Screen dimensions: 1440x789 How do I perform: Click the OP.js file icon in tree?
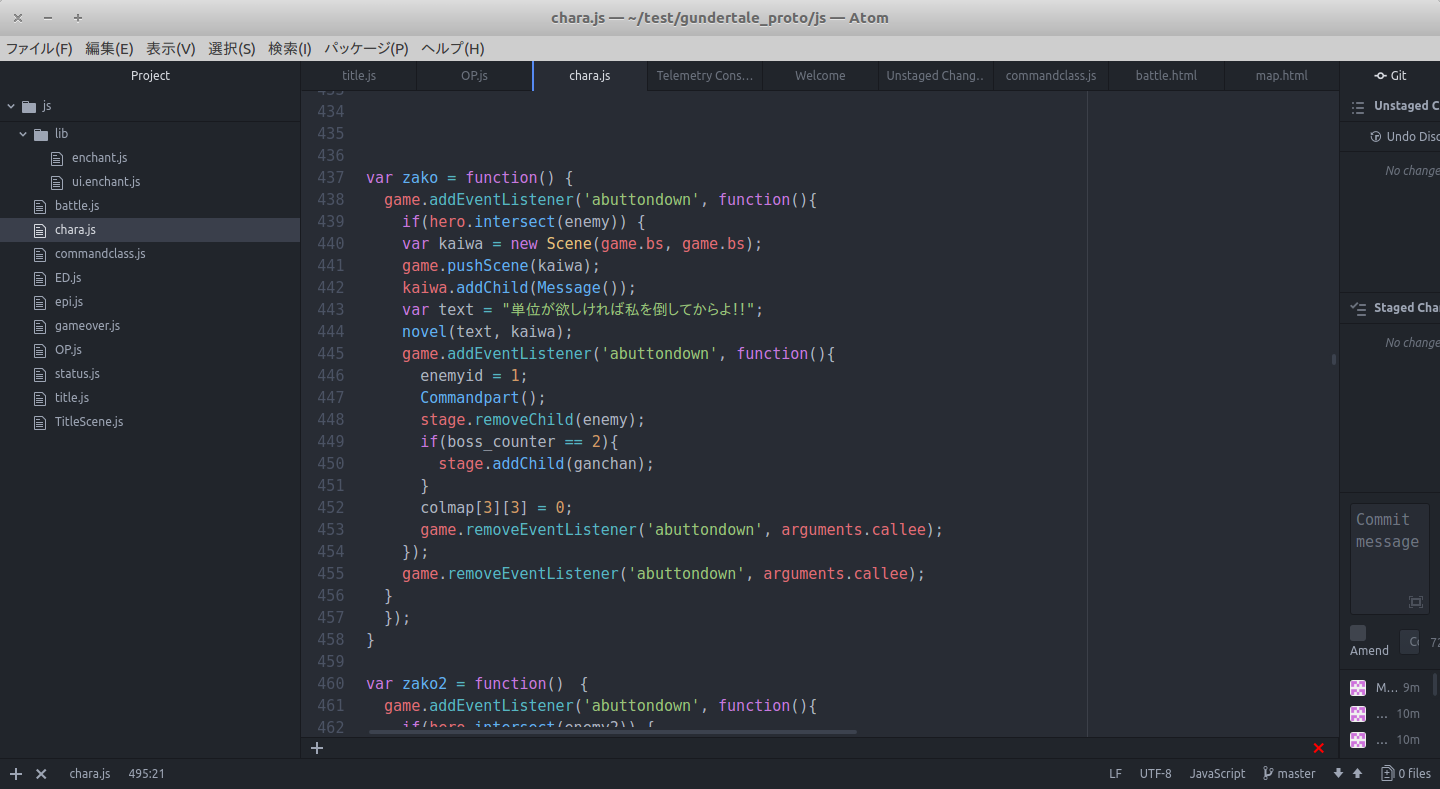[x=40, y=350]
